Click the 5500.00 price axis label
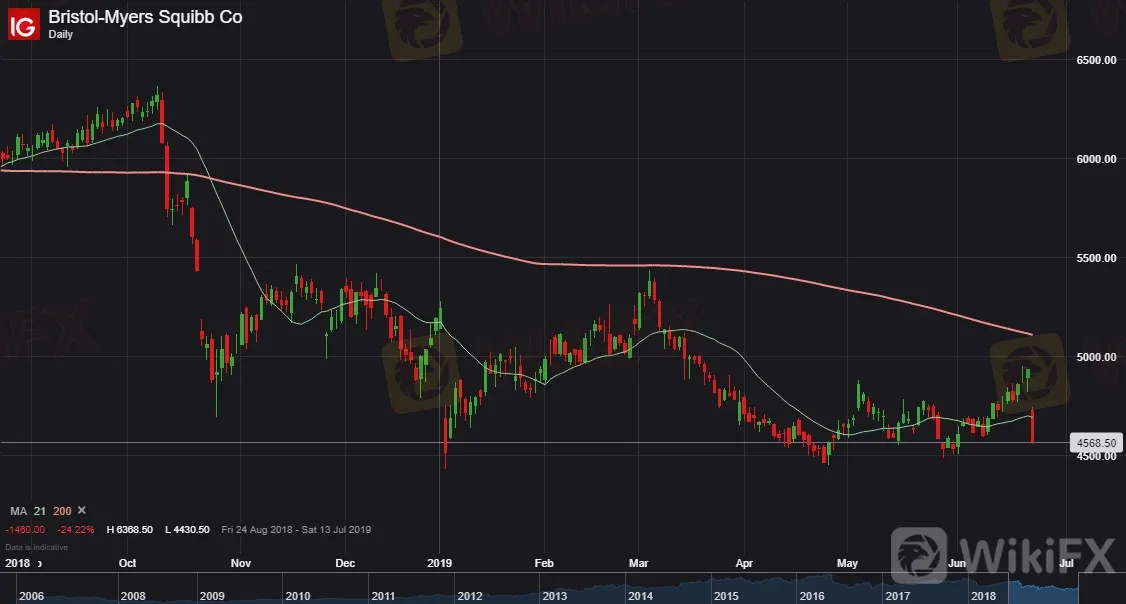 point(1095,258)
